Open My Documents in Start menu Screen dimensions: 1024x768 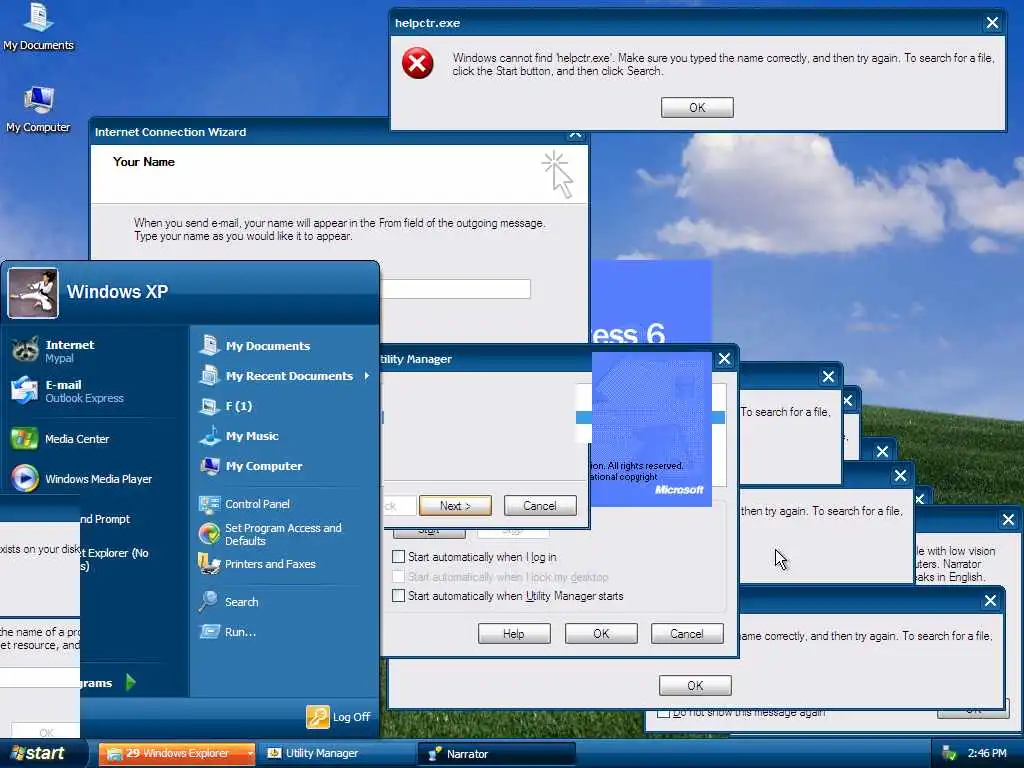point(255,345)
